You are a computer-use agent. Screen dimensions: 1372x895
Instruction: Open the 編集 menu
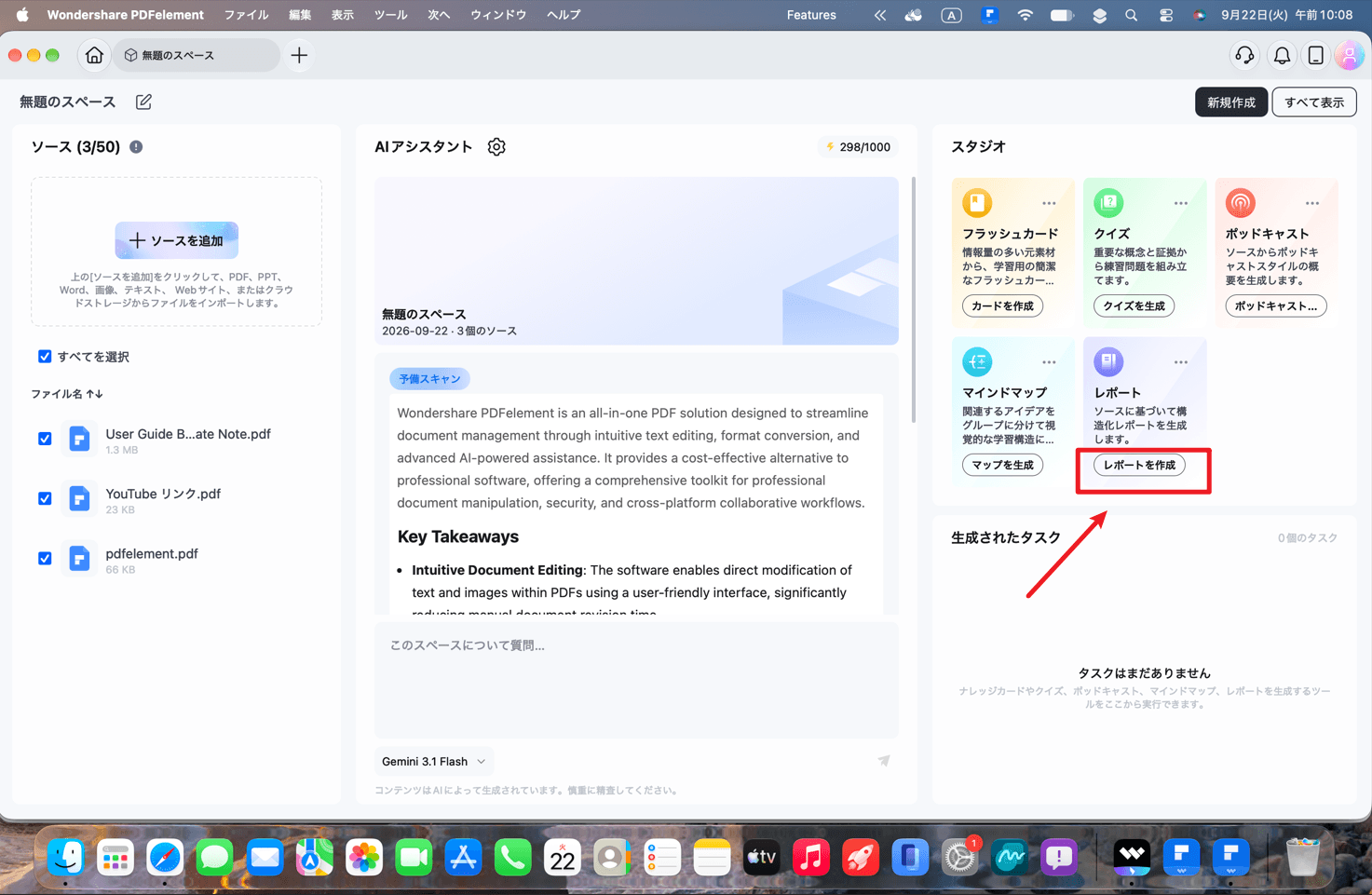click(300, 15)
